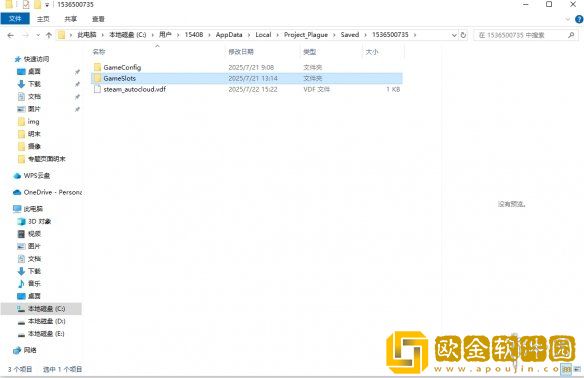
Task: Open the help question mark icon
Action: click(579, 19)
